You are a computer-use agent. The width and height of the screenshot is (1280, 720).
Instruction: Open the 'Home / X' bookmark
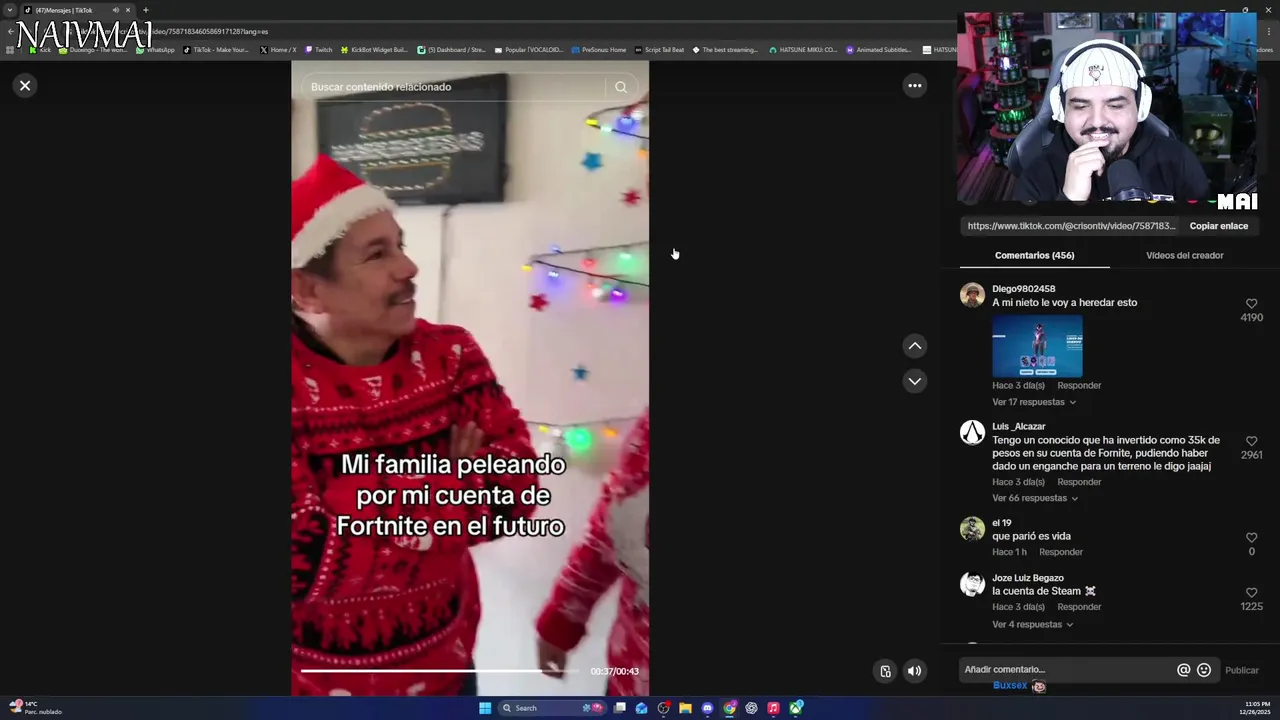[x=278, y=50]
